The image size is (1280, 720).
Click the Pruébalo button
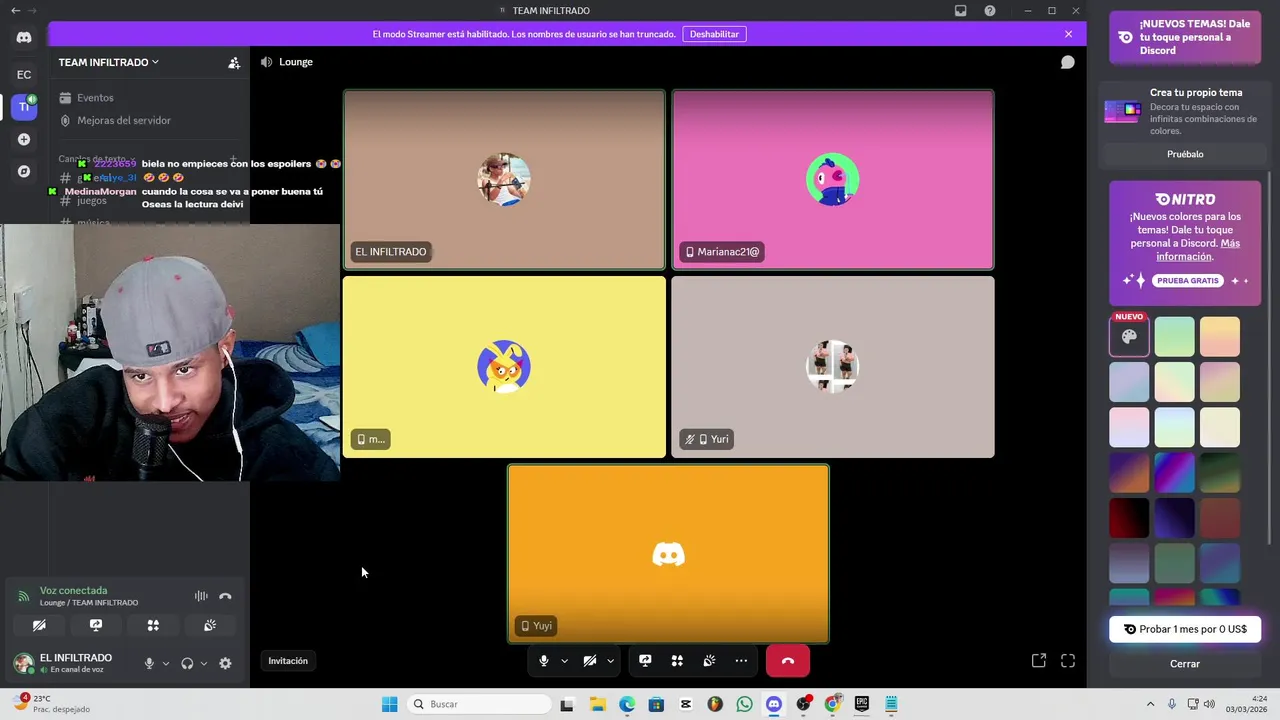pyautogui.click(x=1185, y=154)
